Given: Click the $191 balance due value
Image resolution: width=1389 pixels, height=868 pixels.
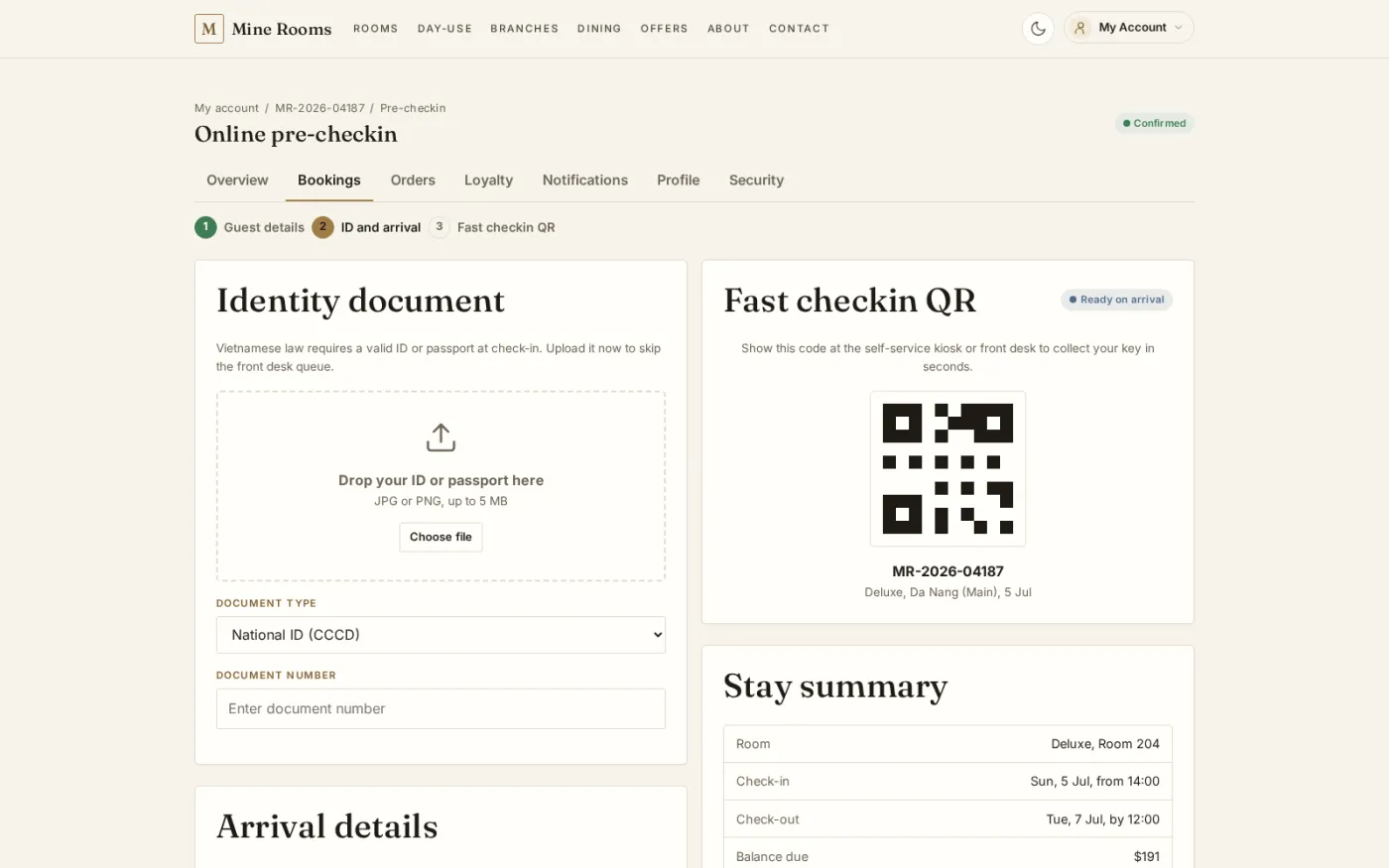Looking at the screenshot, I should (1146, 857).
